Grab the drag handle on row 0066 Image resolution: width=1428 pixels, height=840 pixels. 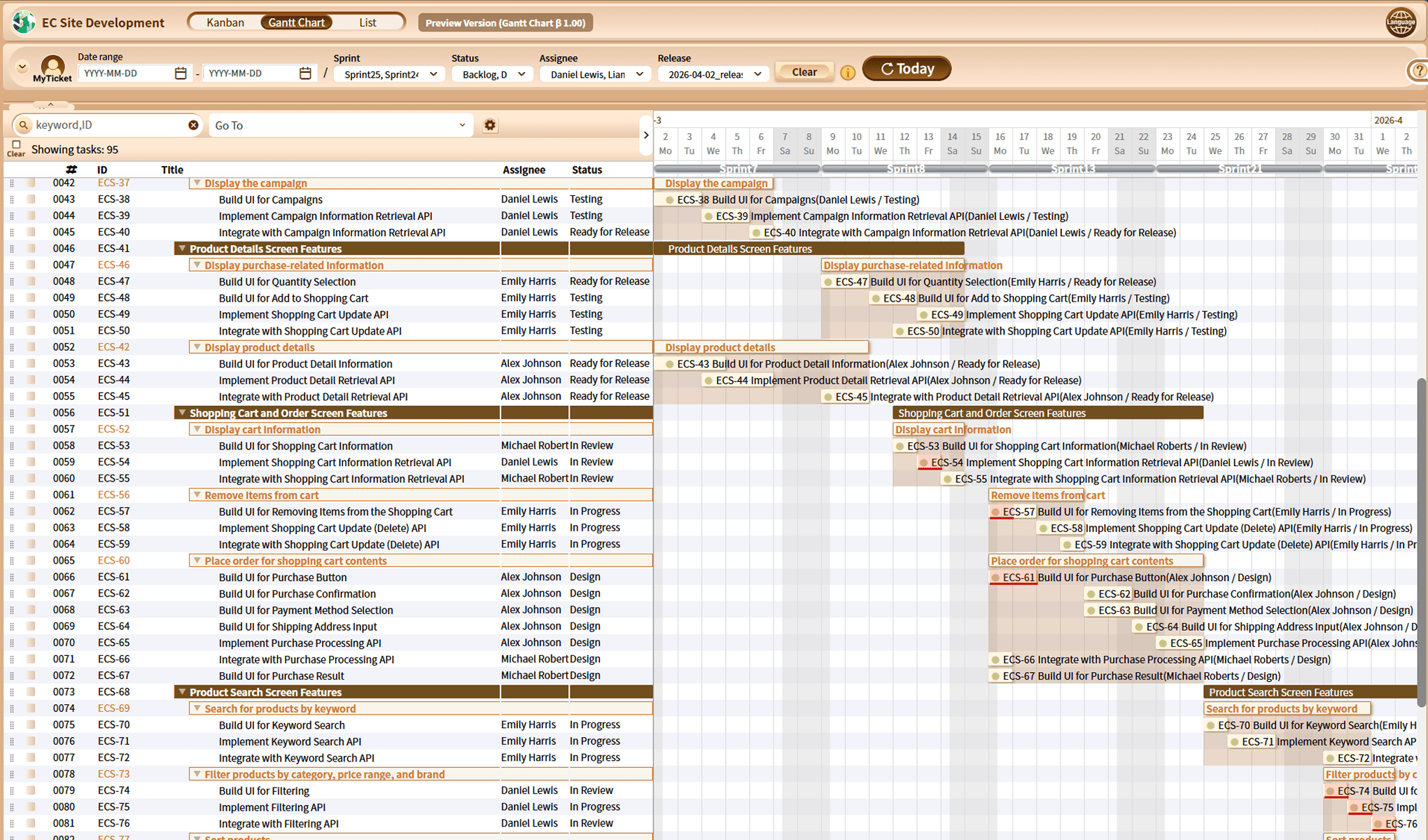coord(11,577)
